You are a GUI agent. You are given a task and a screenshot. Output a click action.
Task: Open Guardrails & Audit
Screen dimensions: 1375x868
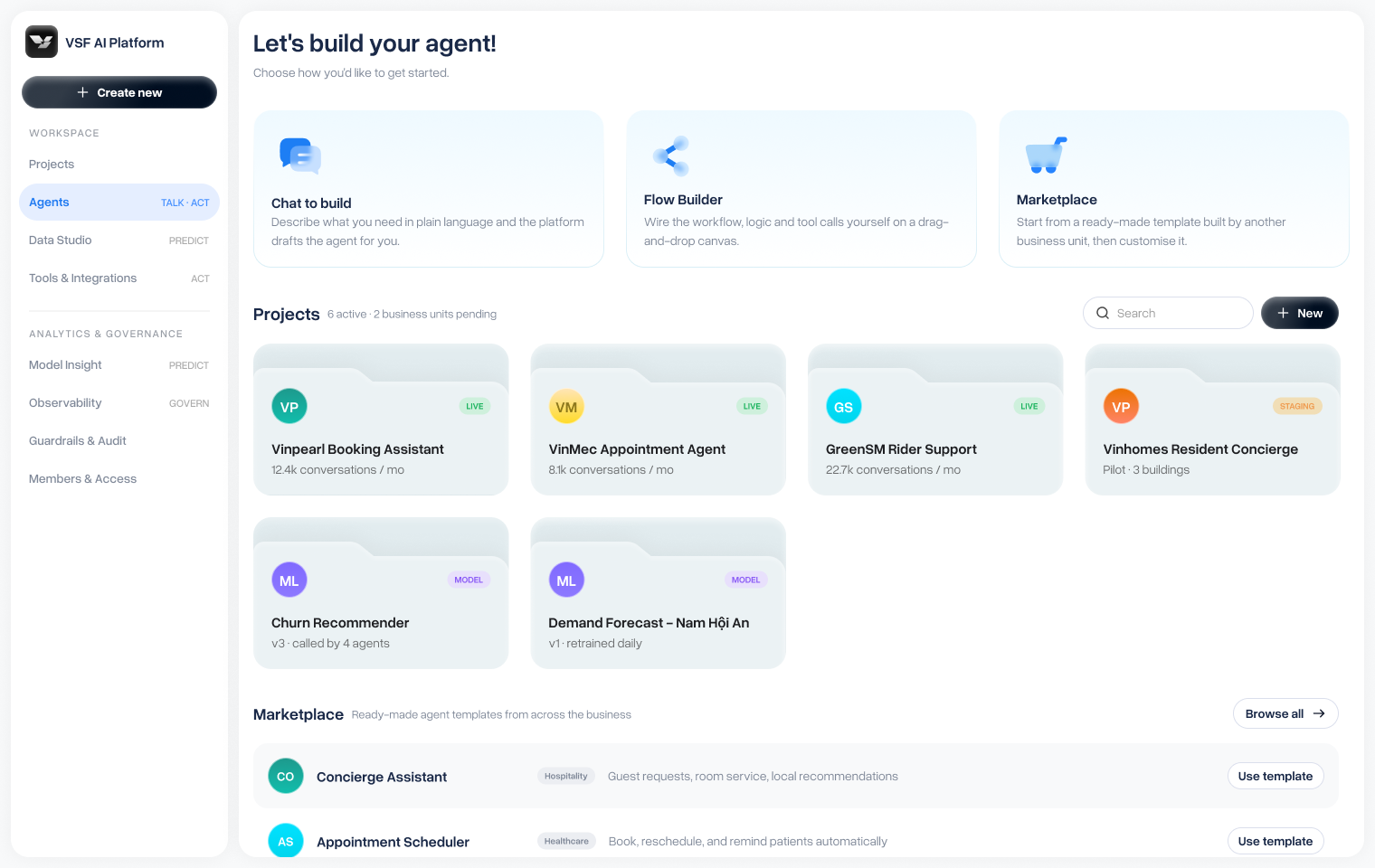point(119,441)
